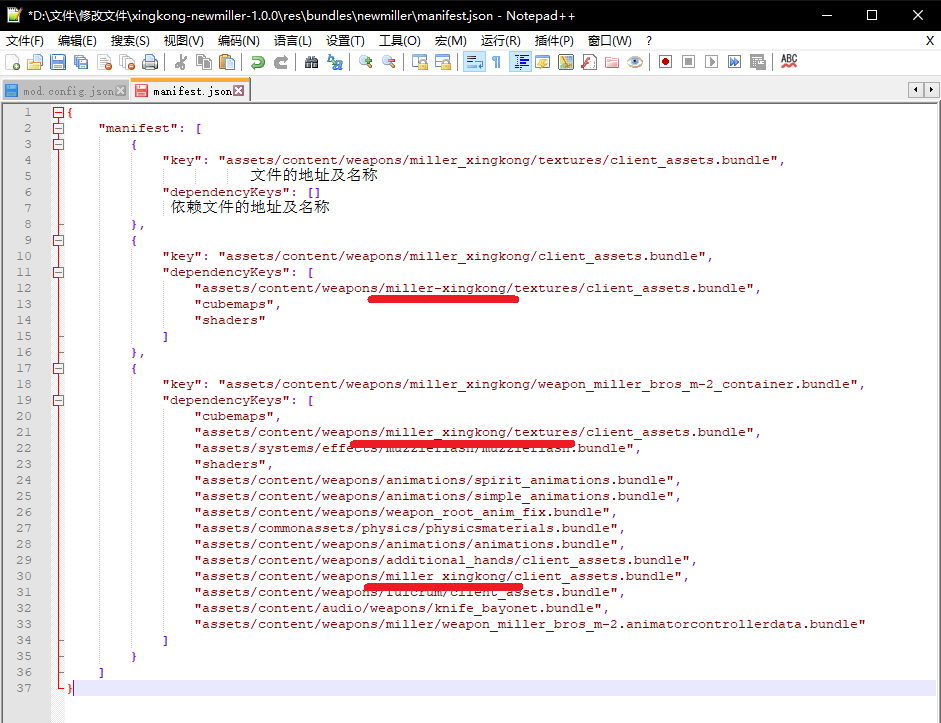The height and width of the screenshot is (723, 941).
Task: Open the Function List panel icon
Action: pyautogui.click(x=589, y=62)
